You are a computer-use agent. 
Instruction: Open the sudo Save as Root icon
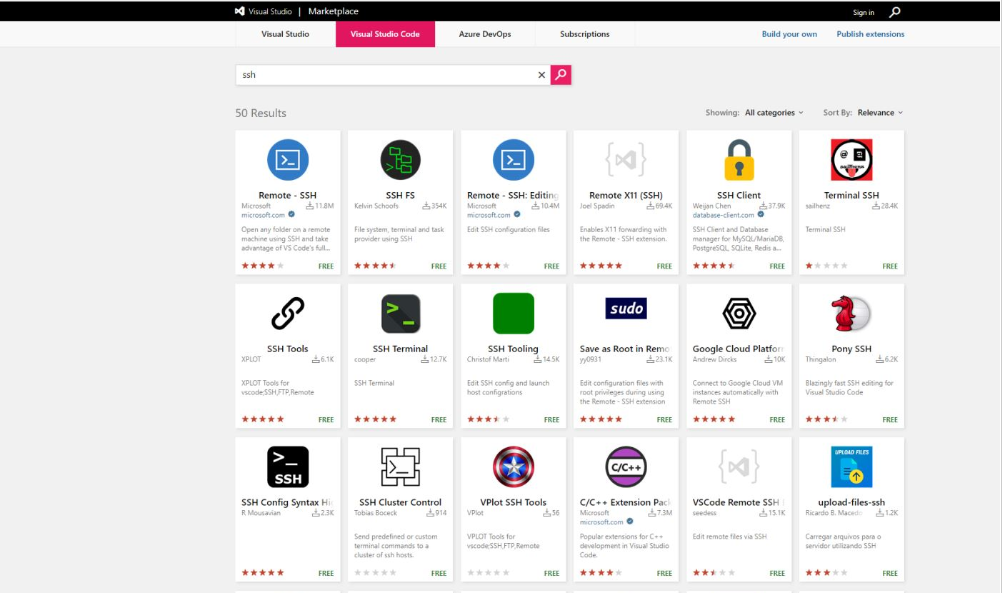tap(626, 308)
